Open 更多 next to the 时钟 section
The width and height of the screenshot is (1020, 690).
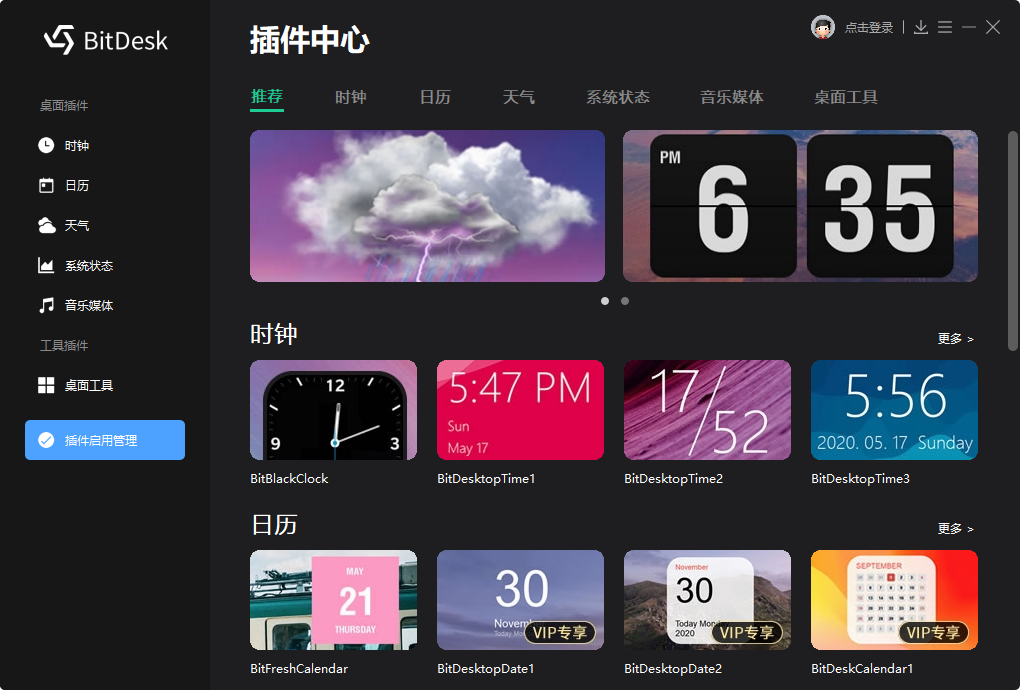point(954,338)
